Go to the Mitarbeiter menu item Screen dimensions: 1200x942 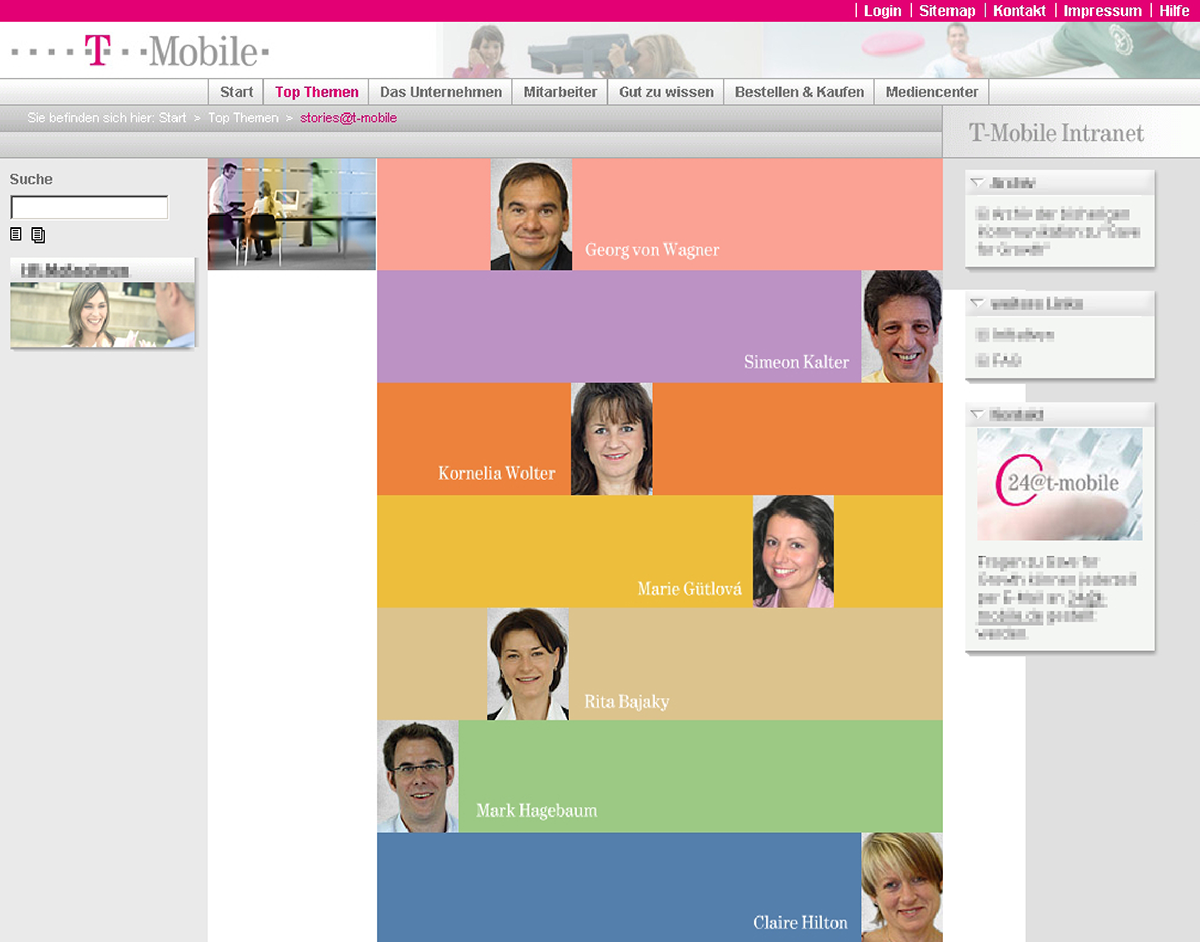click(560, 92)
